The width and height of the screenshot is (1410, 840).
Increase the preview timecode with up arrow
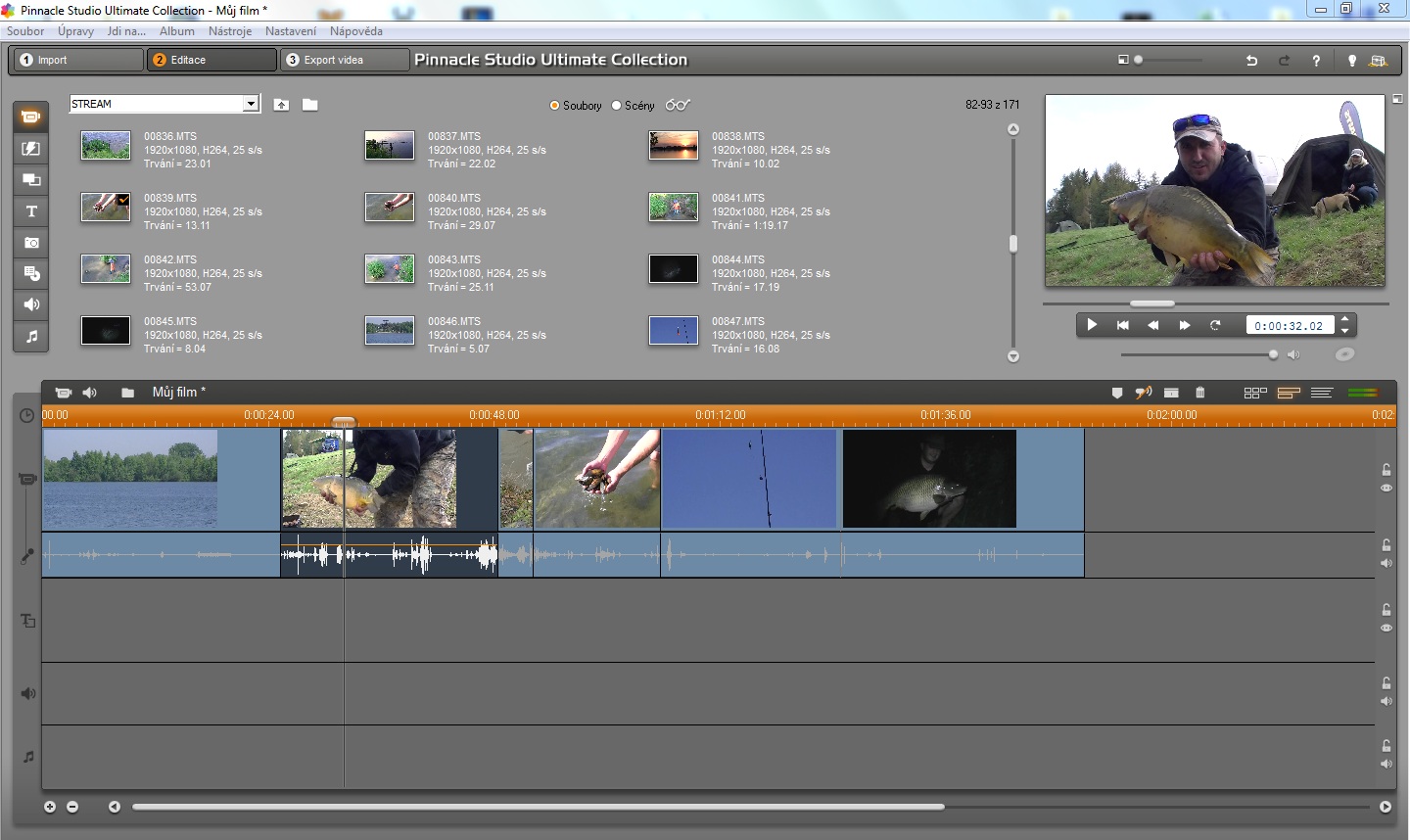1345,319
